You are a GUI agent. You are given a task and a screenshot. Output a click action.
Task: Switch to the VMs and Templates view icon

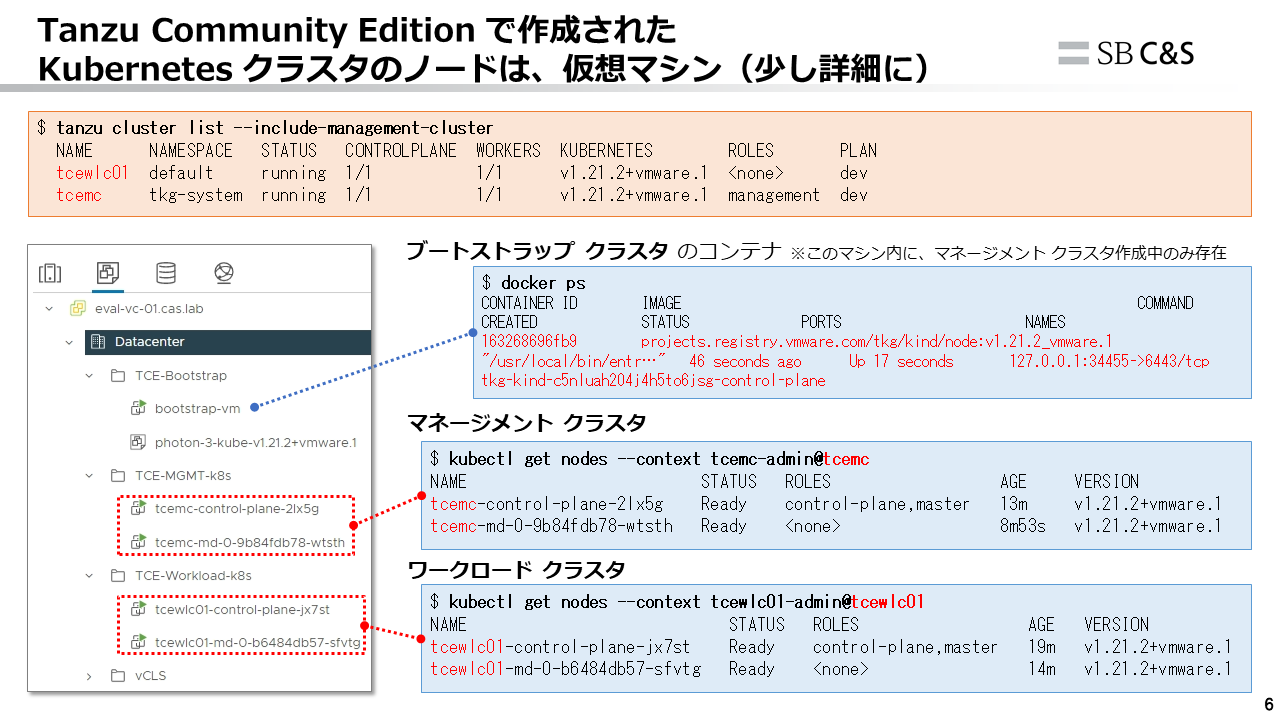coord(107,272)
